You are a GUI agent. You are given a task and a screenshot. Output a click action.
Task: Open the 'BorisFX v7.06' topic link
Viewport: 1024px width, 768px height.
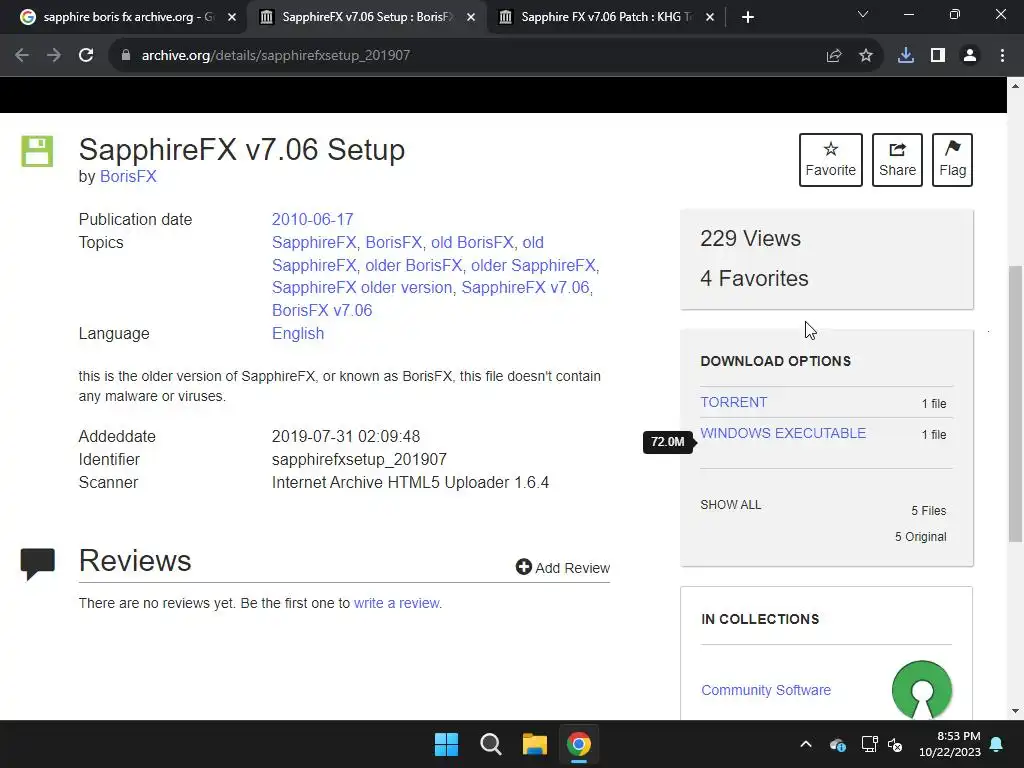322,310
